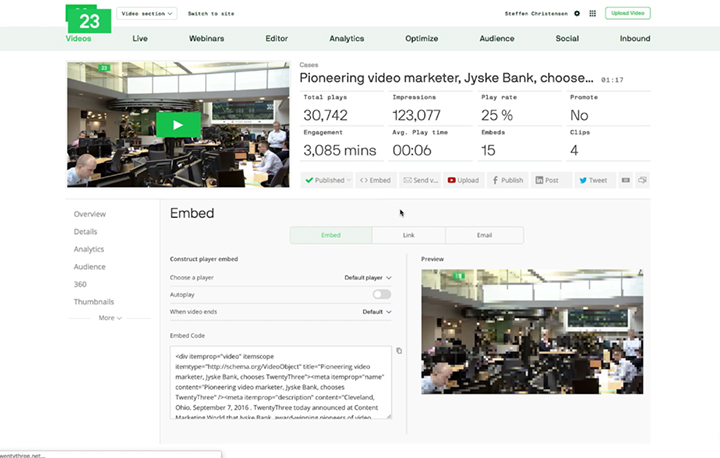Open Details in the sidebar
720x458 pixels.
[85, 232]
